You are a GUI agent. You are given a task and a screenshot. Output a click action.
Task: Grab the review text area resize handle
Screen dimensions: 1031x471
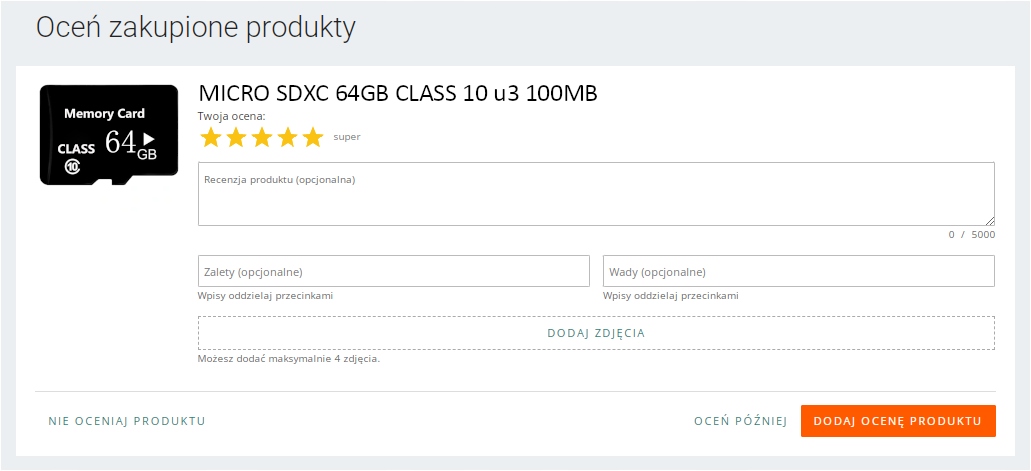990,221
